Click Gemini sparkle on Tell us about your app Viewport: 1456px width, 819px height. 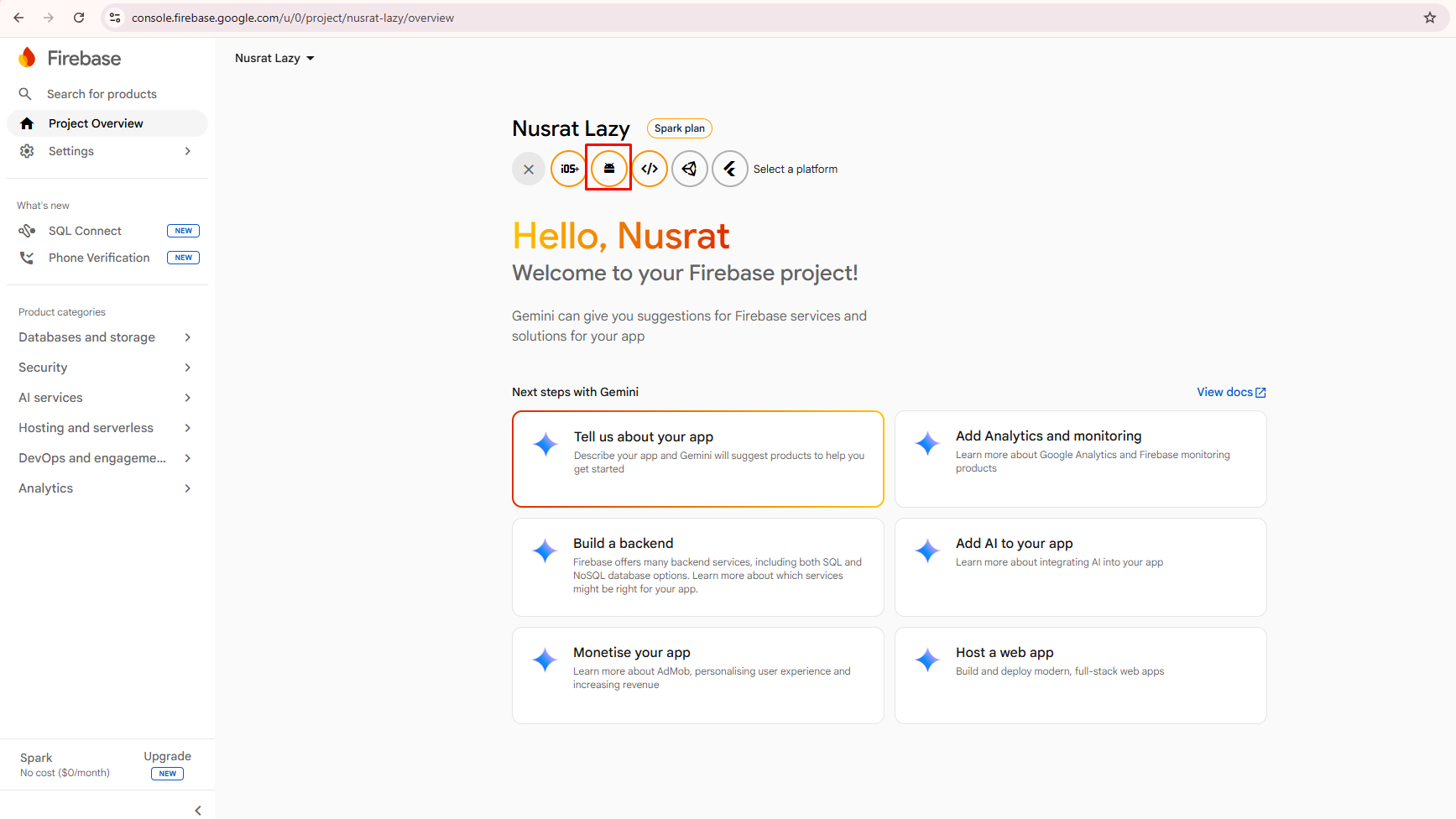(545, 444)
